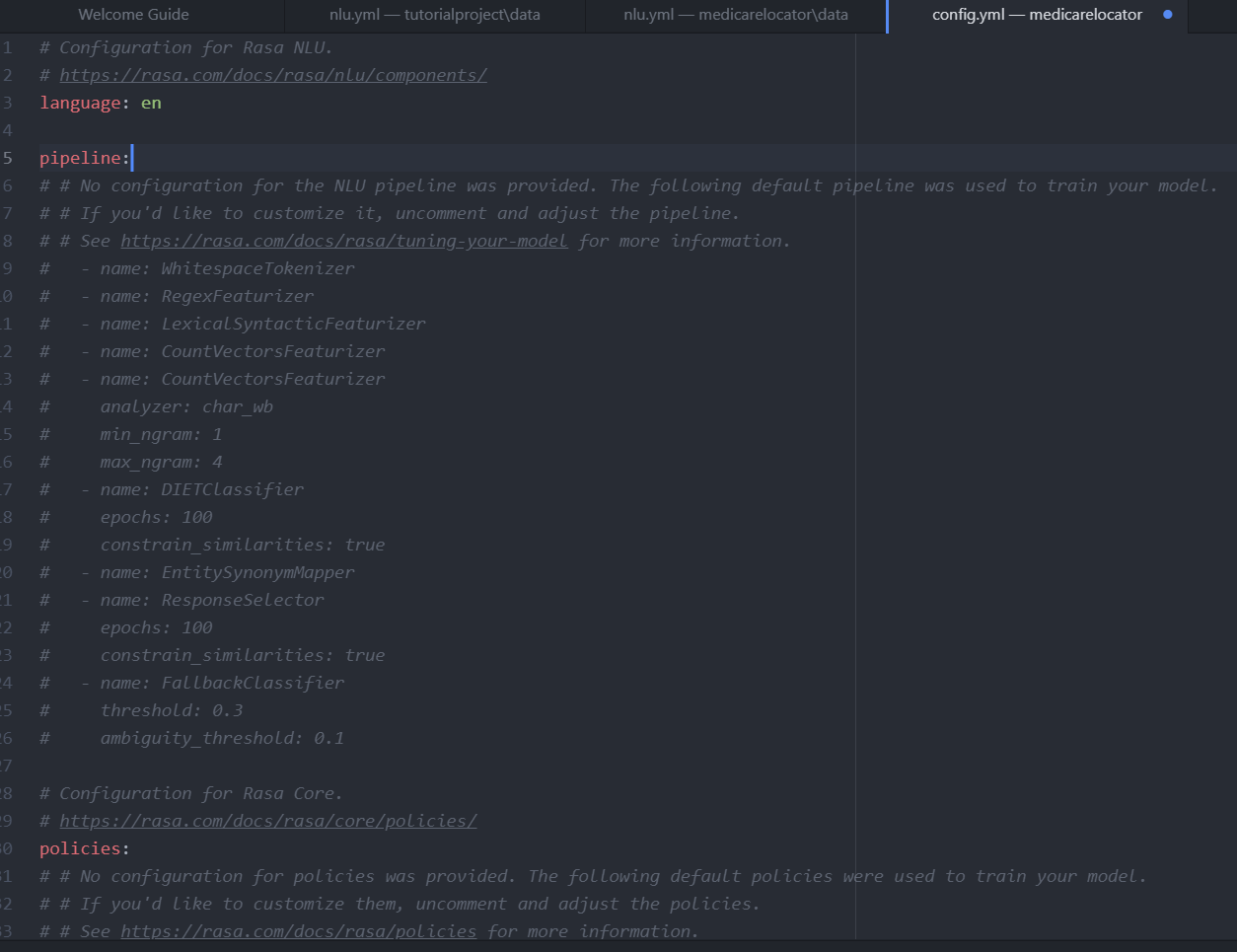Click the ambiguity_threshold 0.1 line
Screen dimensions: 1237x952
click(x=222, y=738)
